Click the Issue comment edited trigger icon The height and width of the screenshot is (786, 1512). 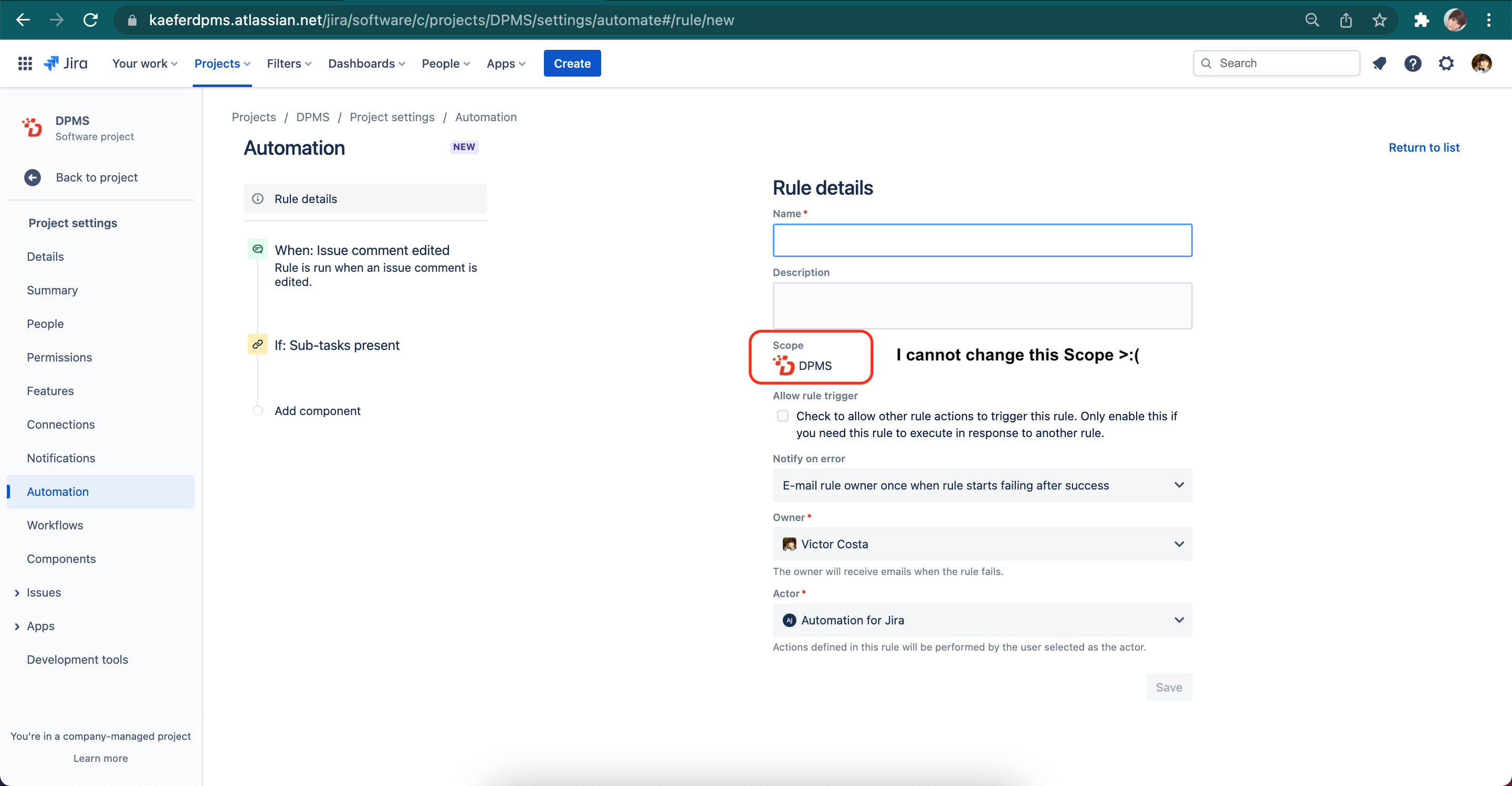pos(258,249)
